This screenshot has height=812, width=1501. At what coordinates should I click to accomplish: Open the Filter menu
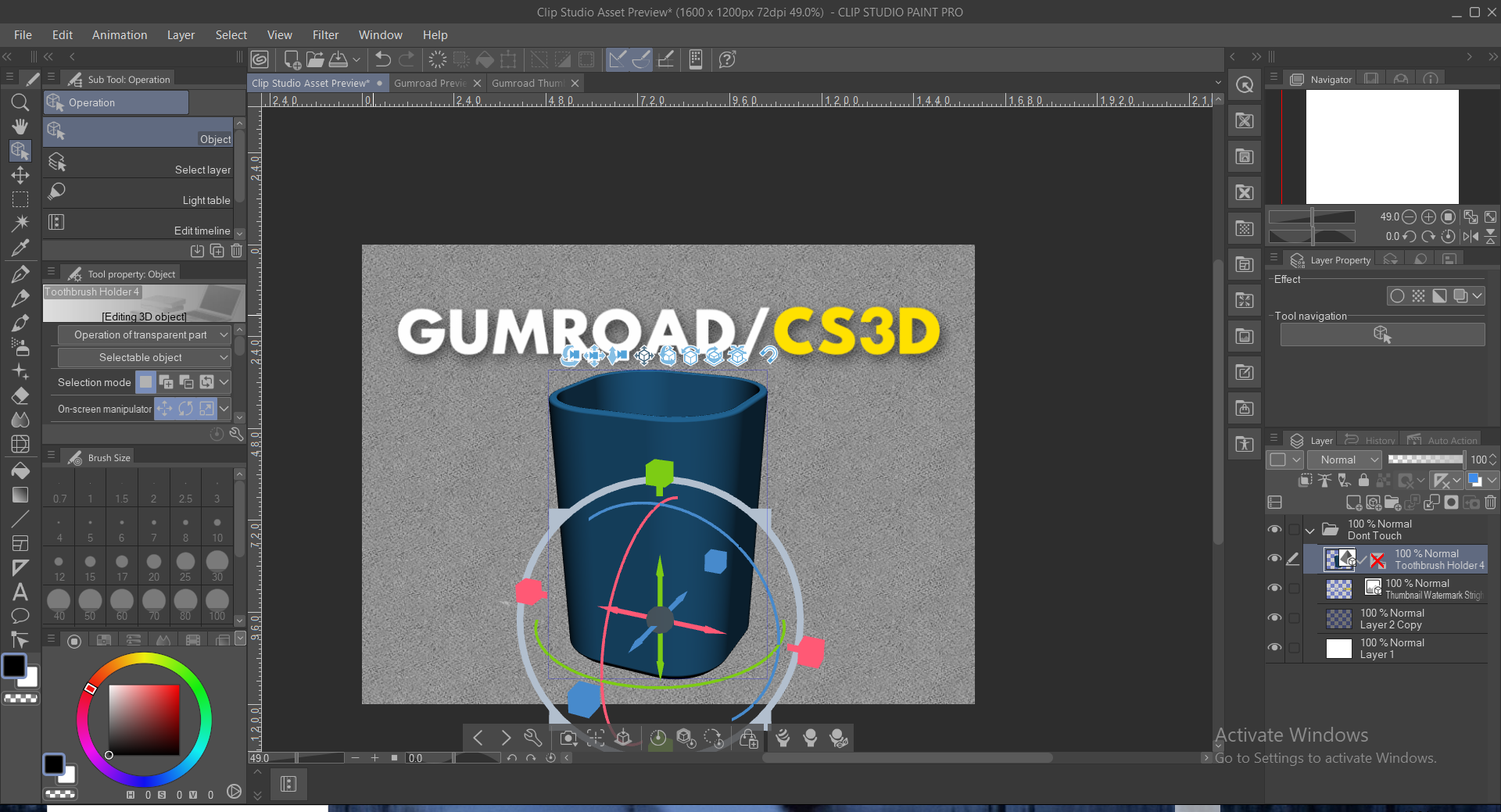click(325, 35)
